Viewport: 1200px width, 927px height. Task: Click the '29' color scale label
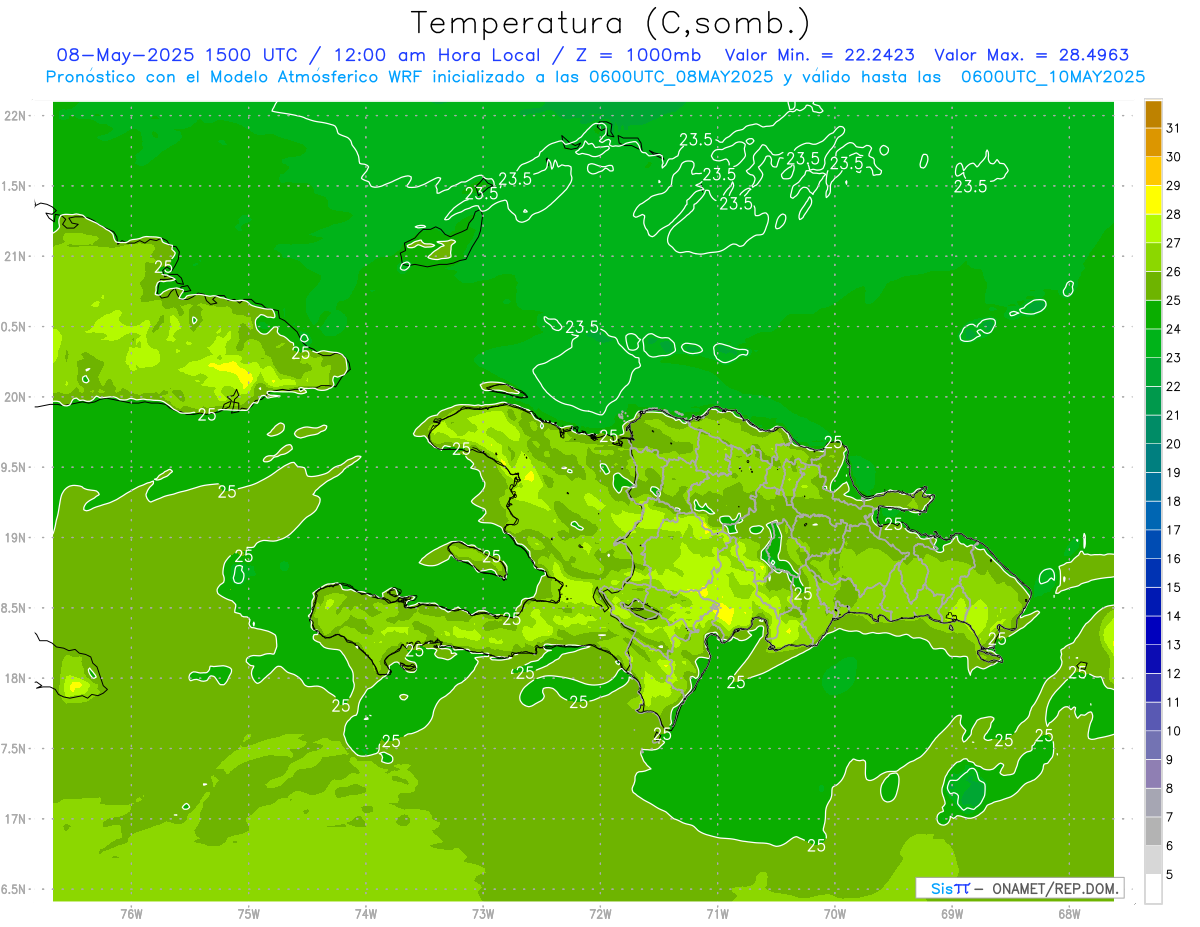click(1174, 185)
